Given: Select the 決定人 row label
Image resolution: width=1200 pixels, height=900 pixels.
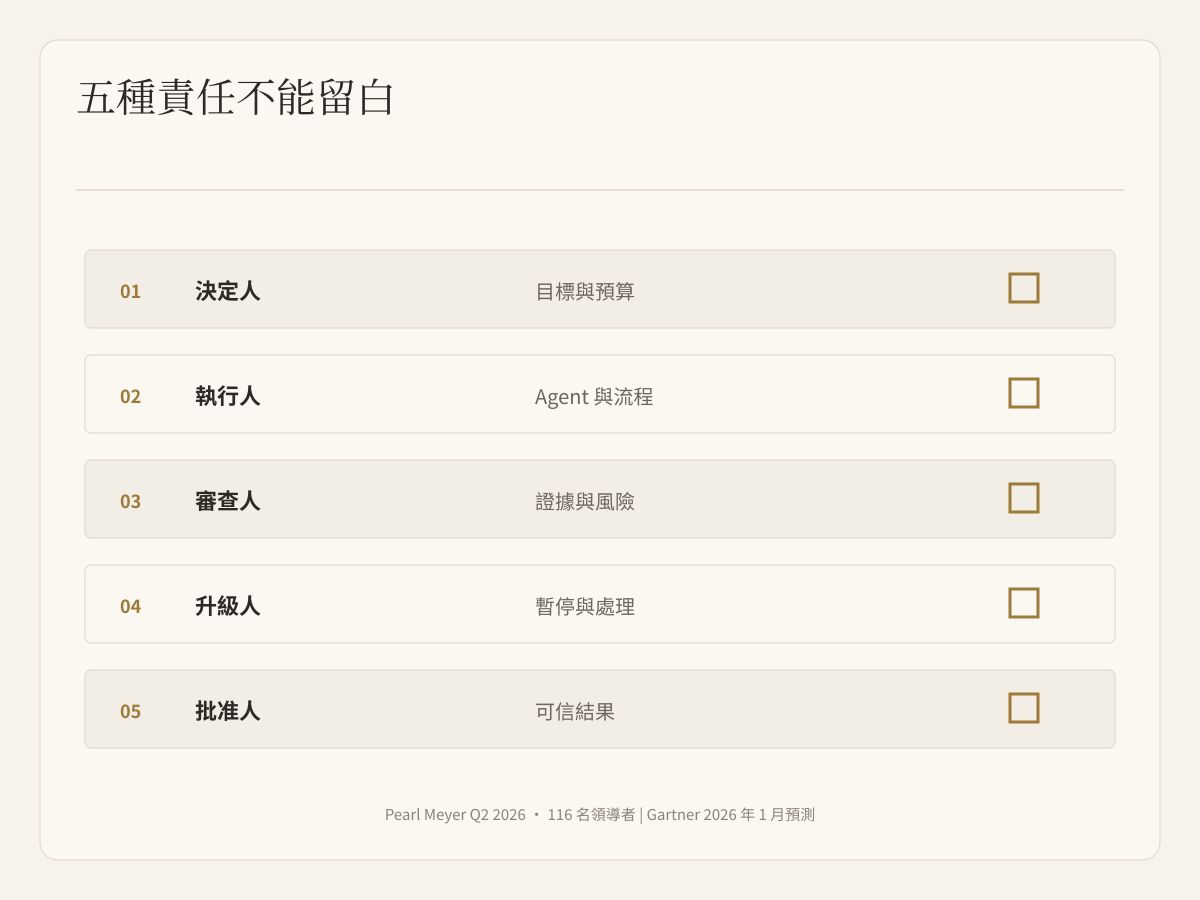Looking at the screenshot, I should tap(228, 291).
